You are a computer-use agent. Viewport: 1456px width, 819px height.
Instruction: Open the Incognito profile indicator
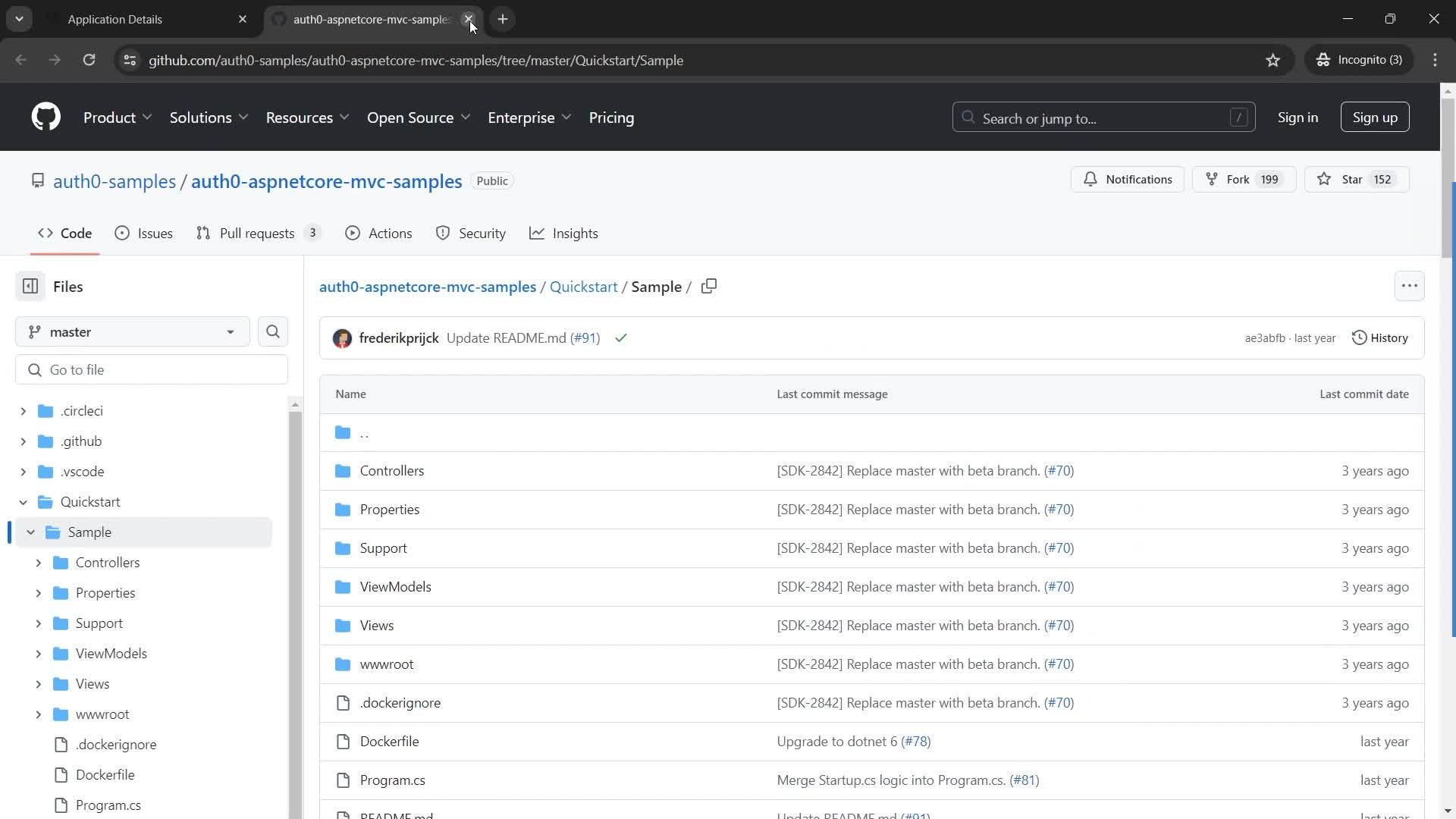click(1360, 60)
